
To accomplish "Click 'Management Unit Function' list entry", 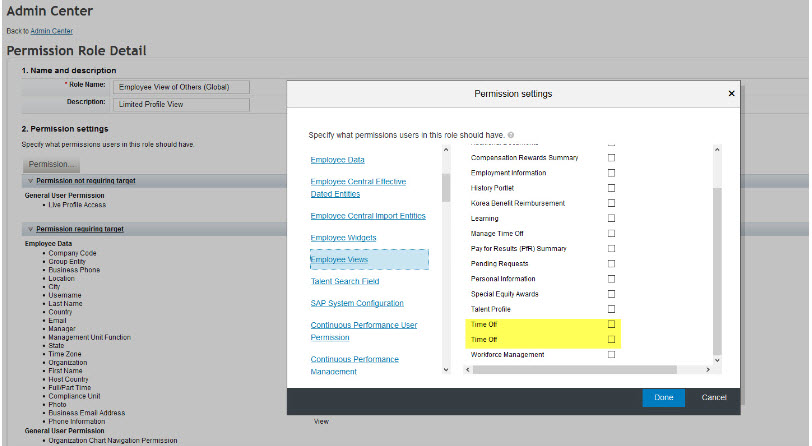I will coord(90,337).
